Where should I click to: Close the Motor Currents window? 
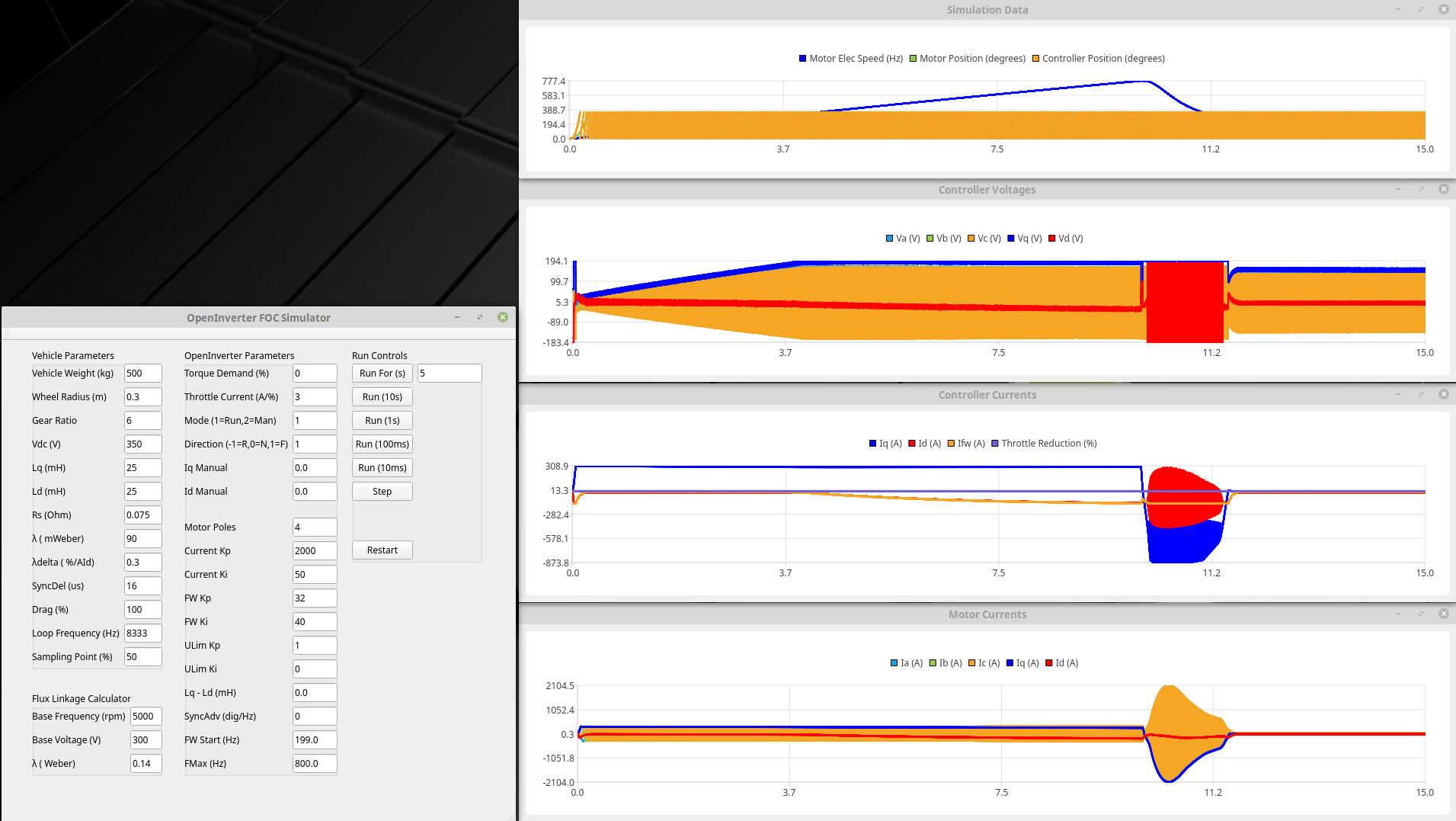tap(1444, 614)
